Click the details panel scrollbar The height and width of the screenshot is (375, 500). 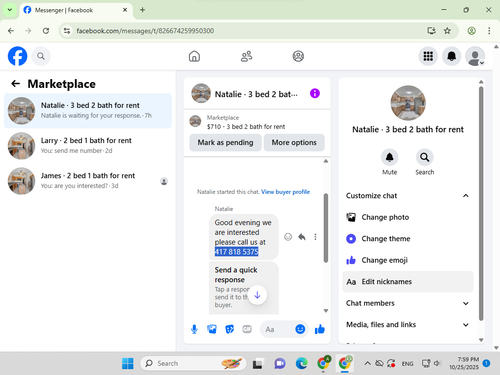tap(481, 203)
